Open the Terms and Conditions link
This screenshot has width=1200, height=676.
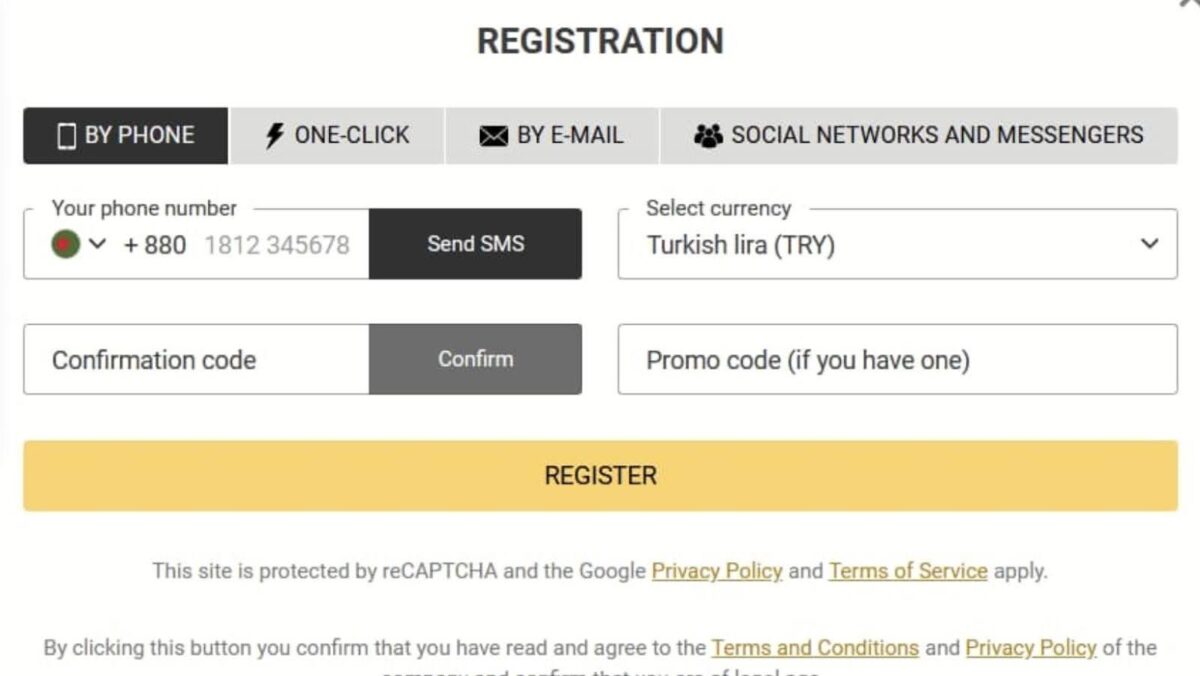pyautogui.click(x=814, y=648)
